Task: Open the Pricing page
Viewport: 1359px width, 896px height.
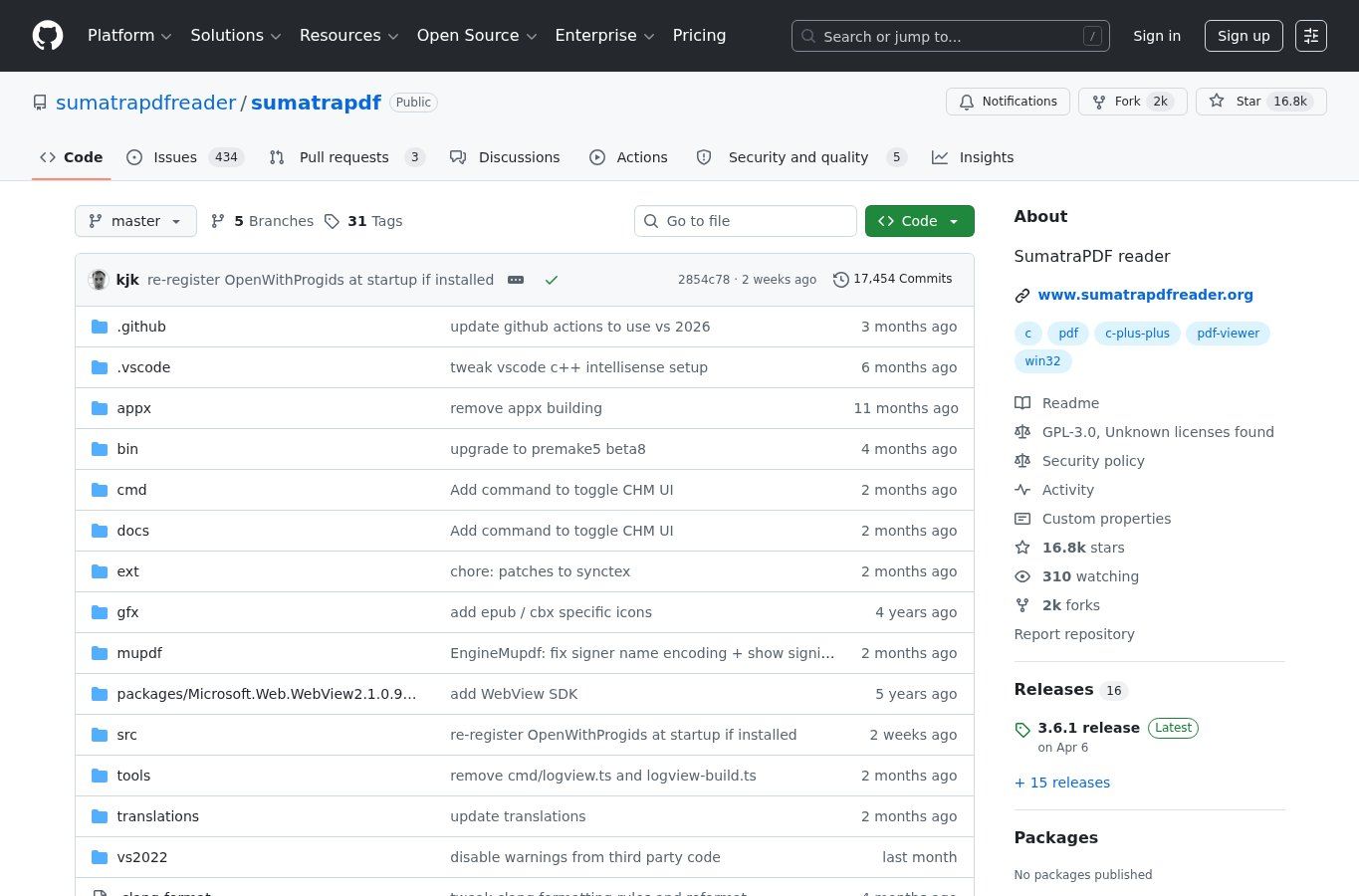Action: (699, 36)
